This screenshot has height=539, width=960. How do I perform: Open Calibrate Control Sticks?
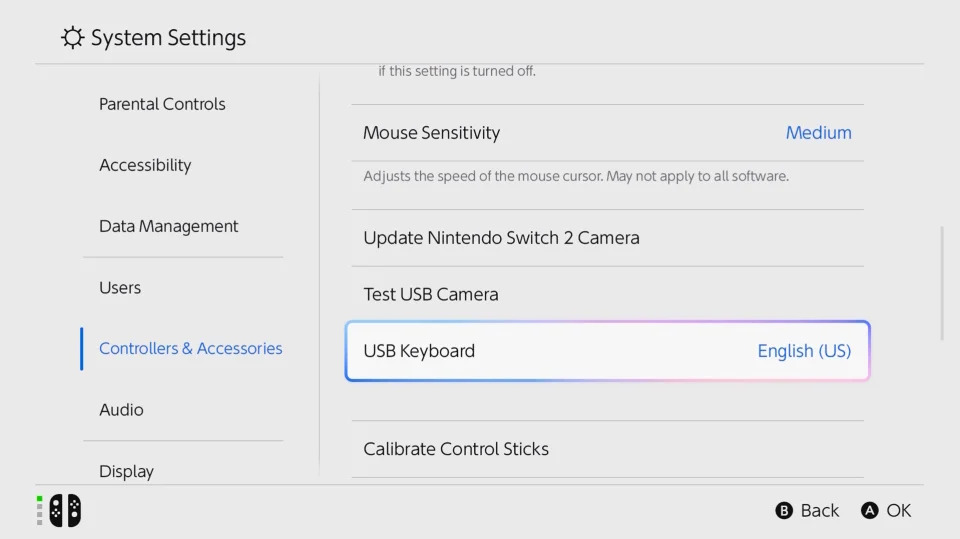tap(456, 449)
